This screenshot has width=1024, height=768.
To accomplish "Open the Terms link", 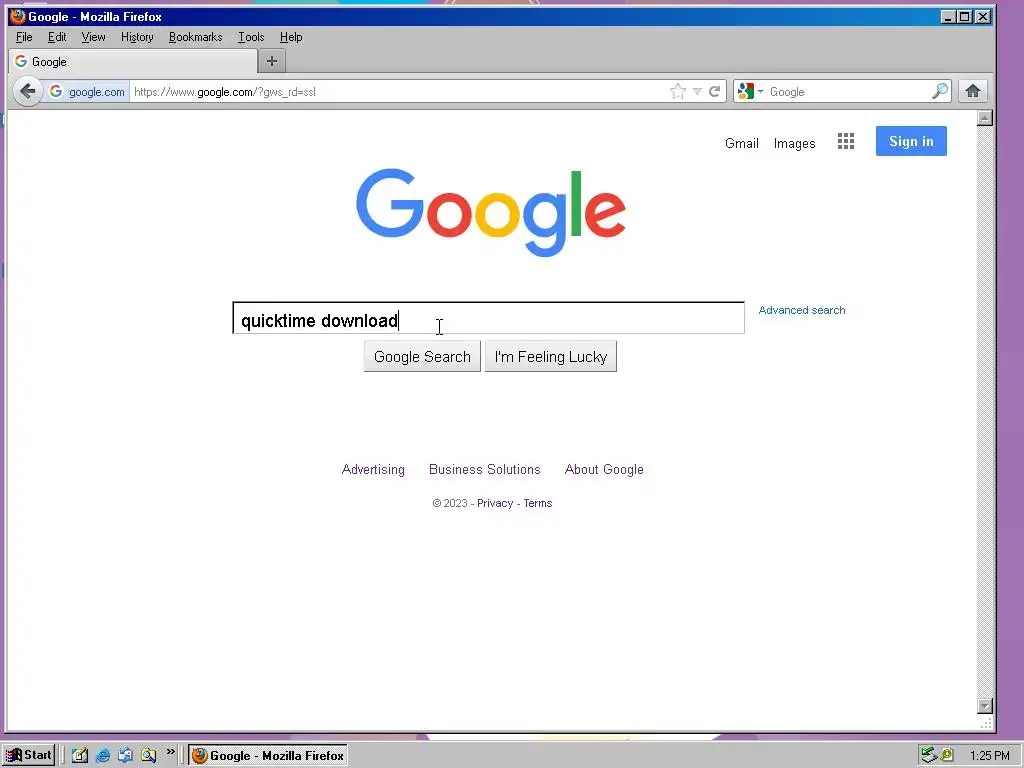I will [x=537, y=504].
